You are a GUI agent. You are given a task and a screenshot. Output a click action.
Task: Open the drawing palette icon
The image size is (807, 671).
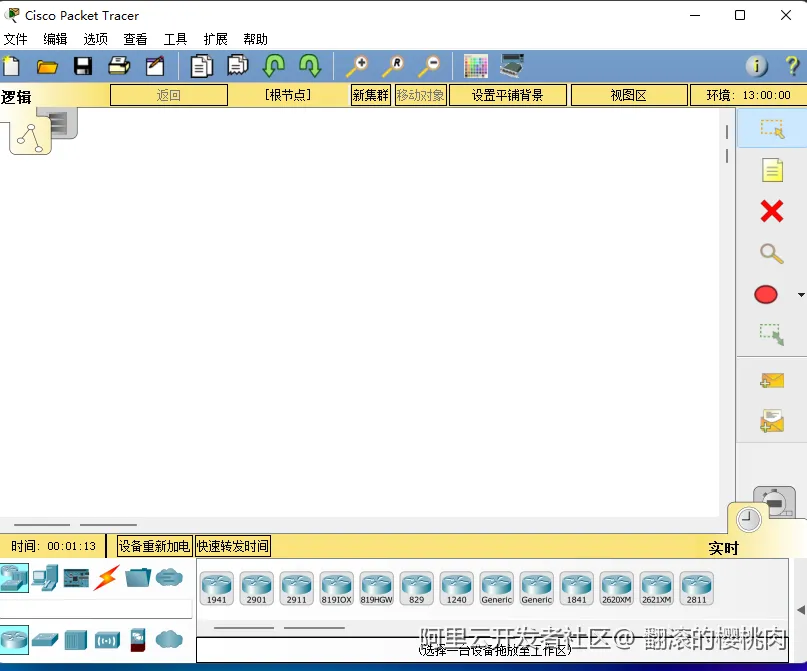coord(476,66)
